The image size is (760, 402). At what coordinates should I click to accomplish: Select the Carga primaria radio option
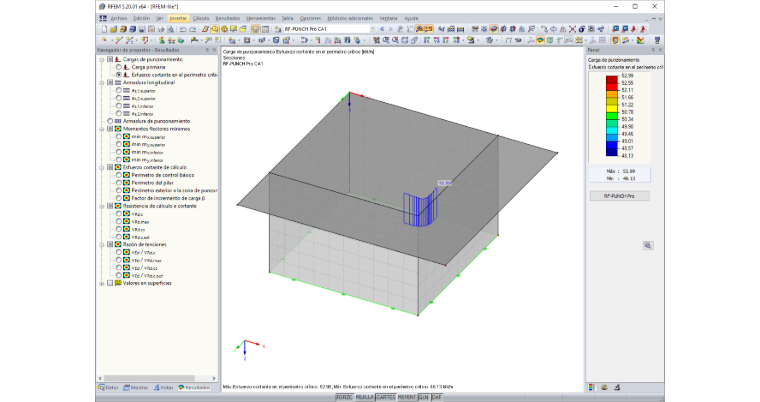[119, 67]
